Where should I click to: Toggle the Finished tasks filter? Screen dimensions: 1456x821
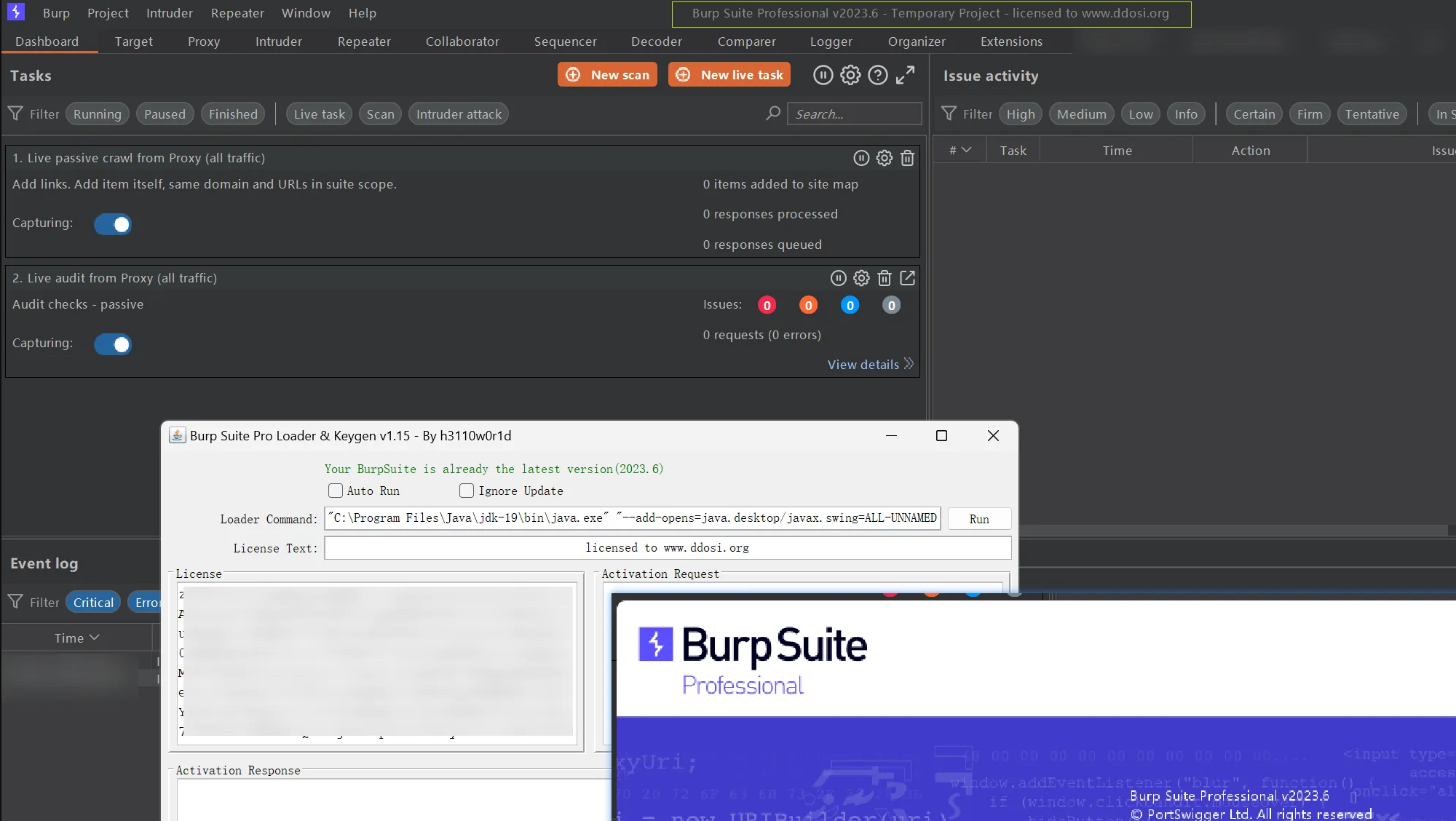click(234, 114)
